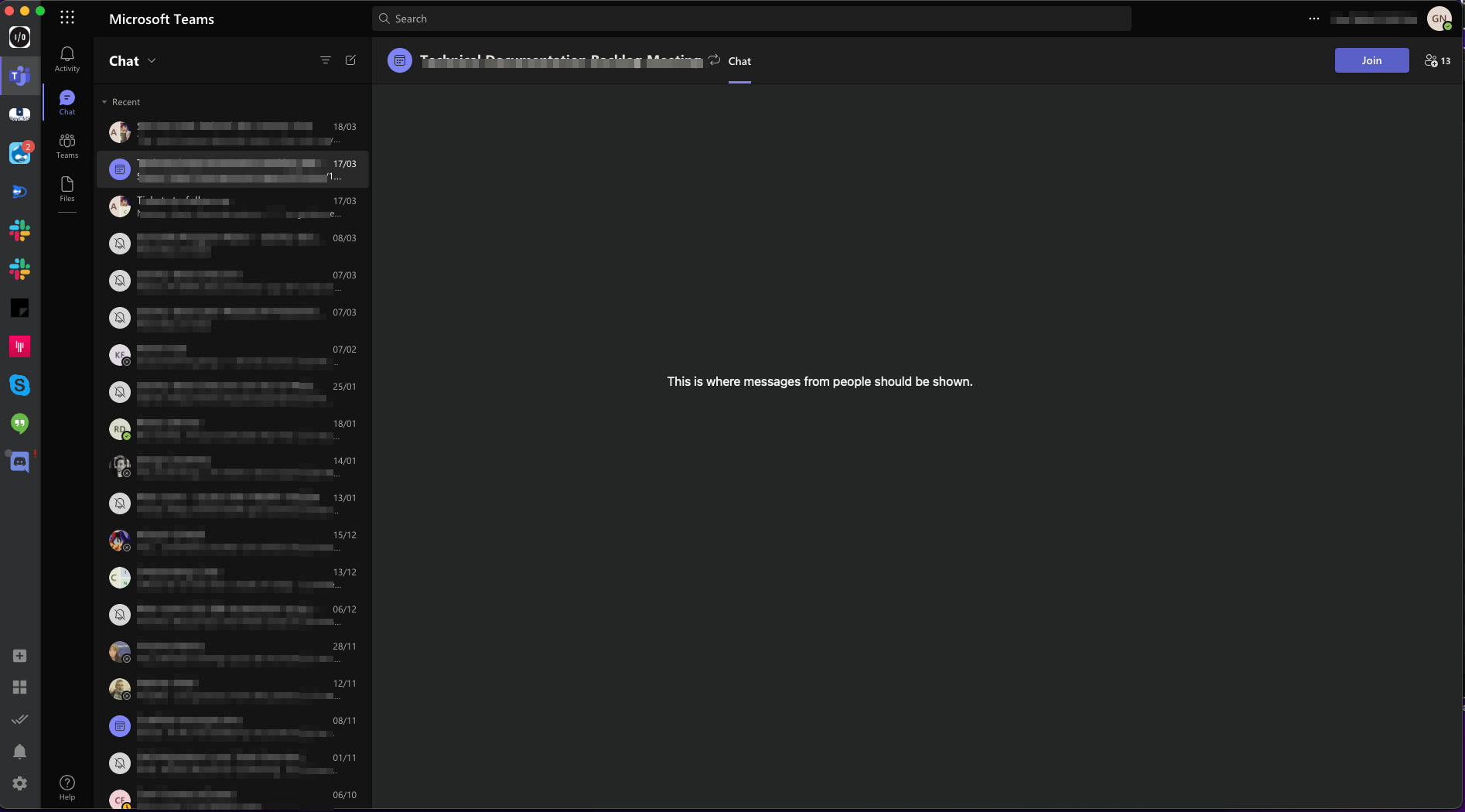Open the Activity bell icon
The image size is (1465, 812).
(x=67, y=59)
